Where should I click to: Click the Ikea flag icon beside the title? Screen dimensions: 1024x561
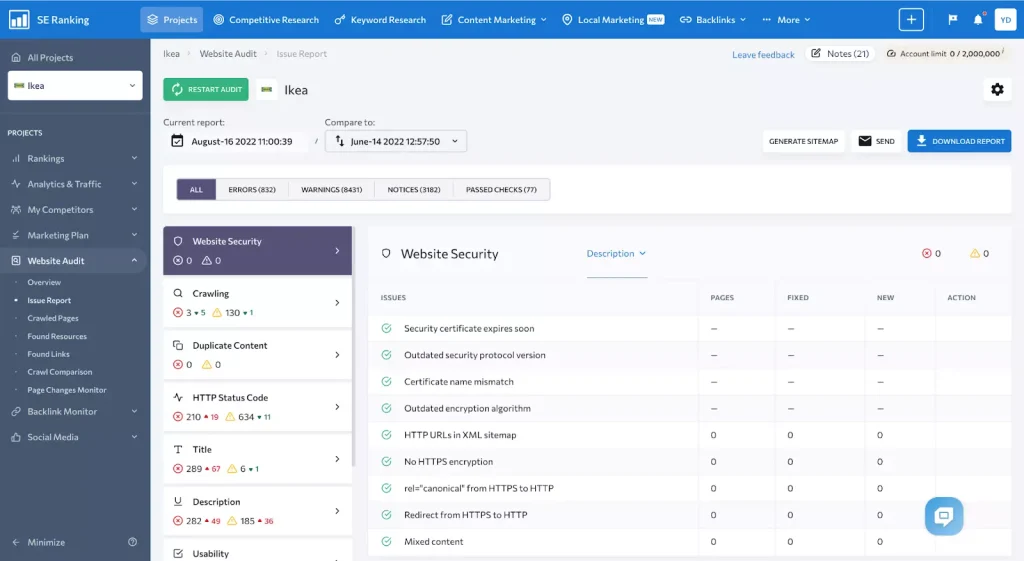[266, 89]
